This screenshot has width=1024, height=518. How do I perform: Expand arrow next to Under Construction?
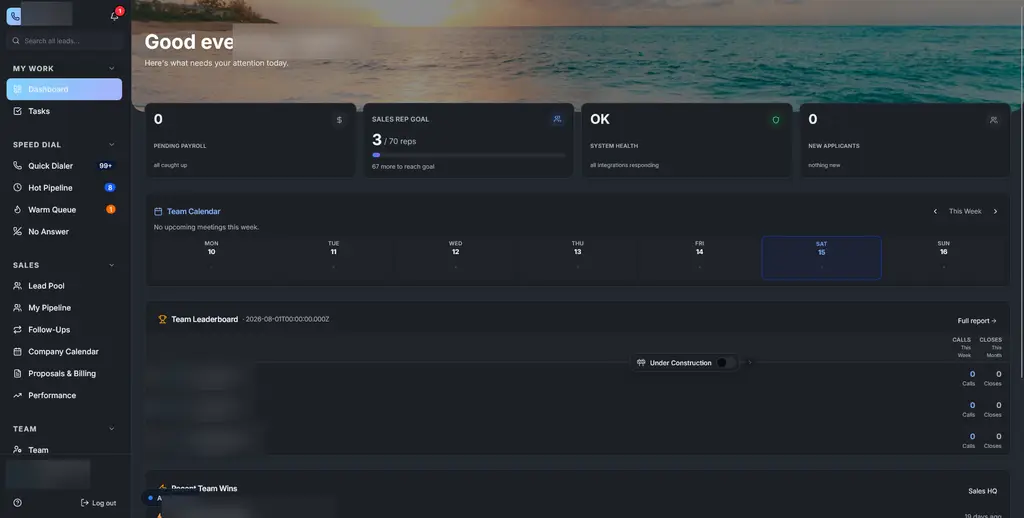tap(750, 363)
